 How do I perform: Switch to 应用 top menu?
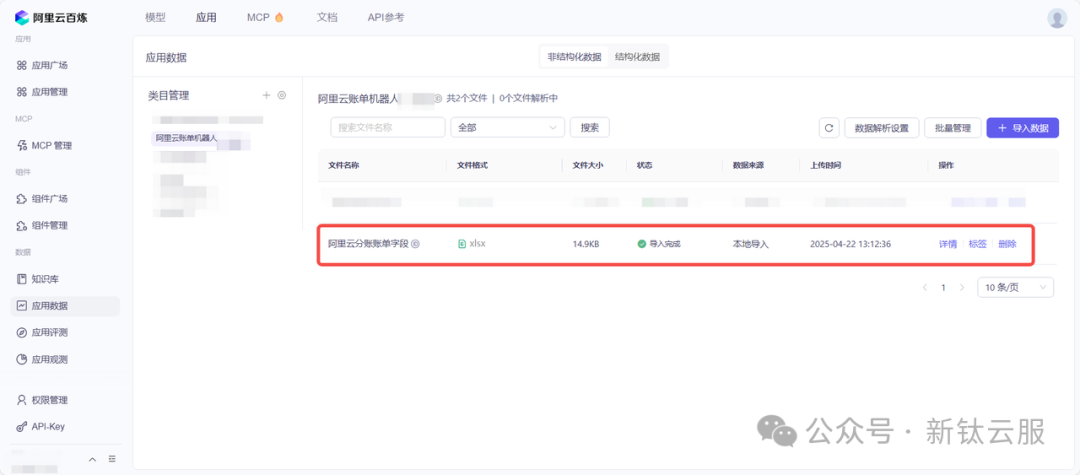[x=206, y=18]
